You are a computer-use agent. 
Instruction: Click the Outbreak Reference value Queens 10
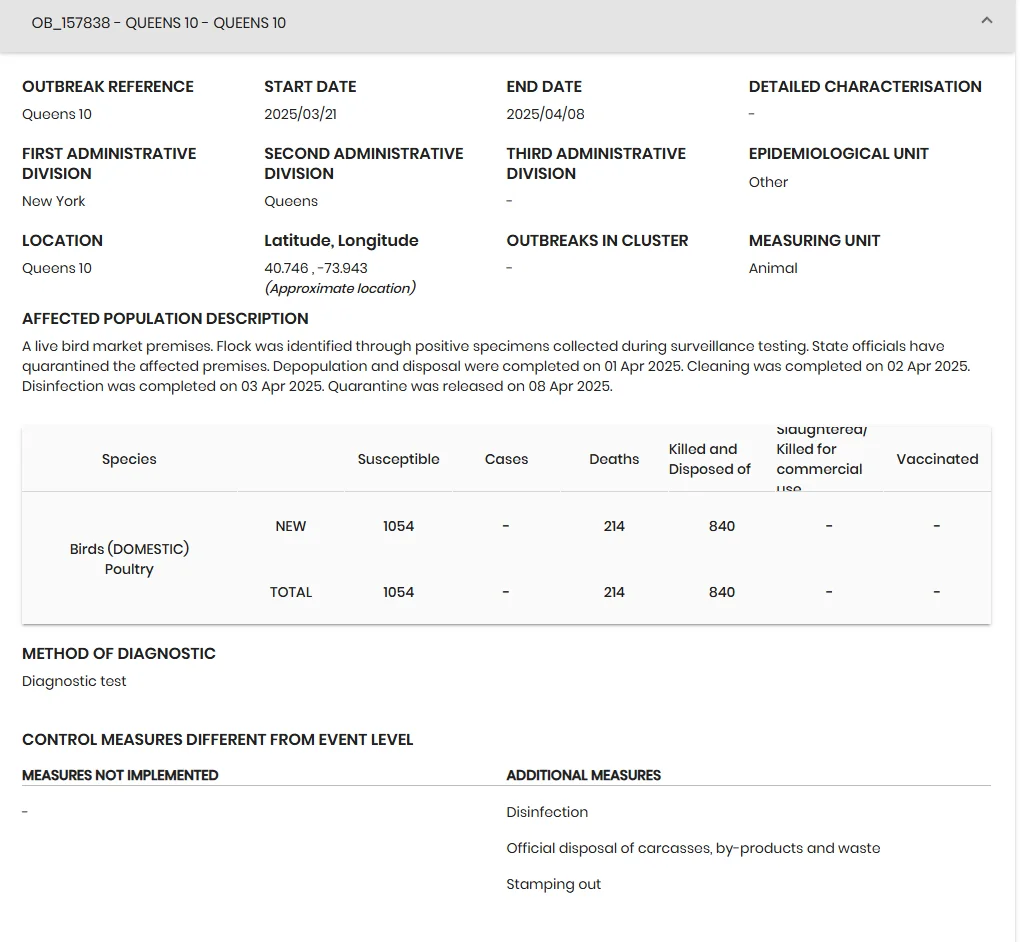tap(57, 114)
